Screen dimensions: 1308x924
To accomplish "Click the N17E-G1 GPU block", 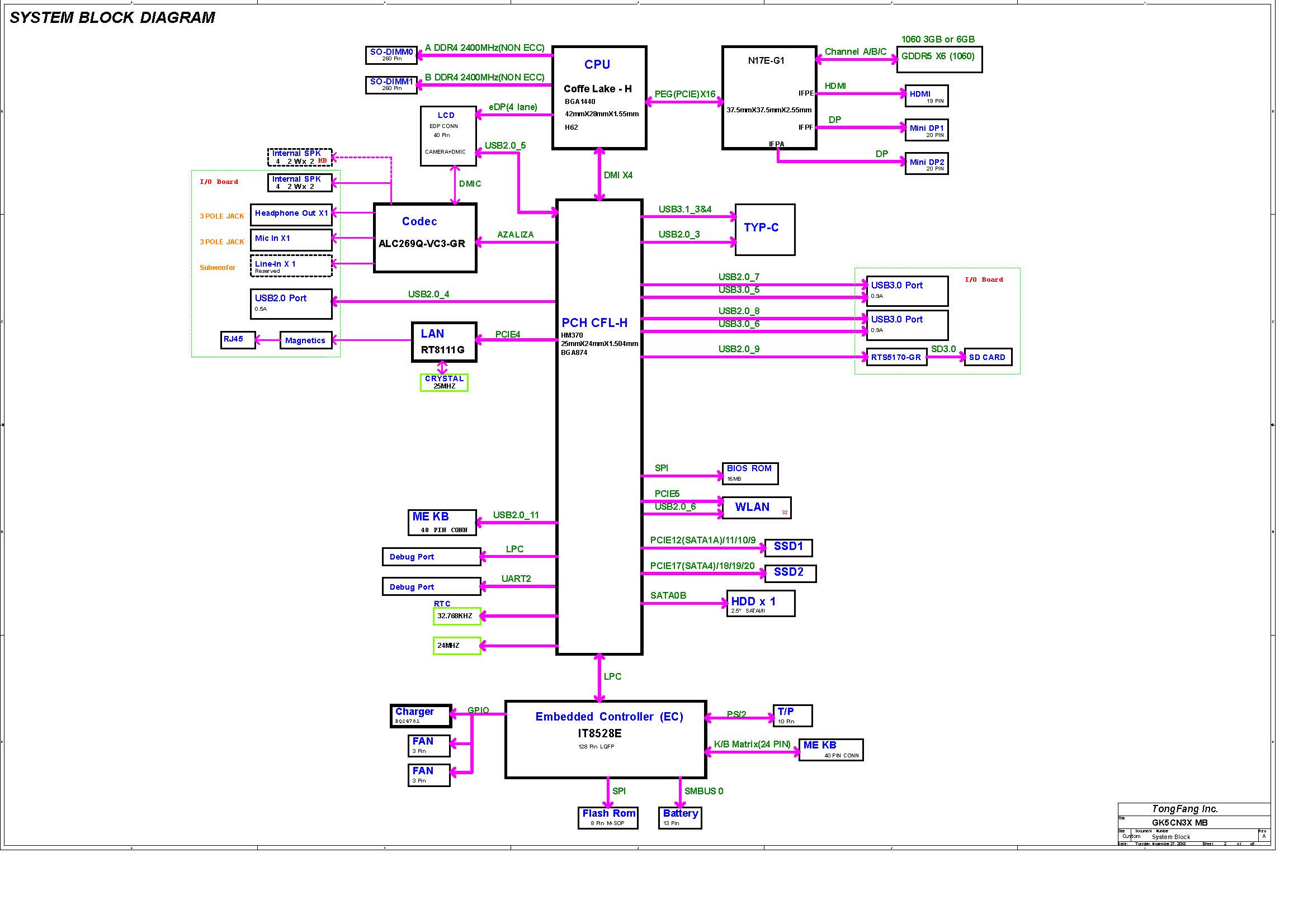I will coord(768,97).
